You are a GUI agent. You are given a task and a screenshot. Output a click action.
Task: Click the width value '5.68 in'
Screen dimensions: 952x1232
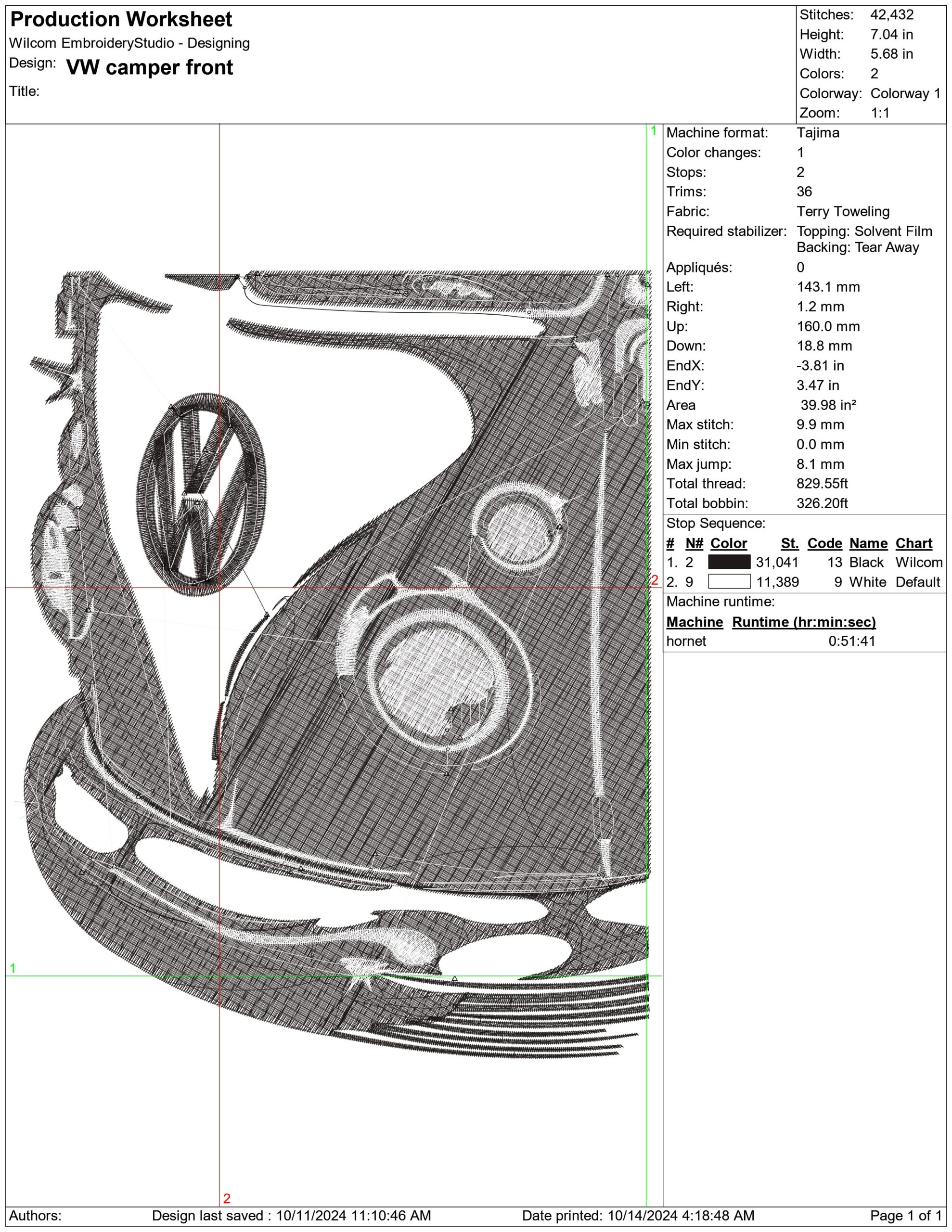pos(892,54)
